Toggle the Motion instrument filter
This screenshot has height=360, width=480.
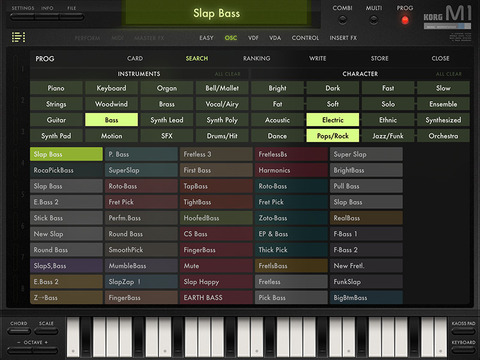(111, 136)
